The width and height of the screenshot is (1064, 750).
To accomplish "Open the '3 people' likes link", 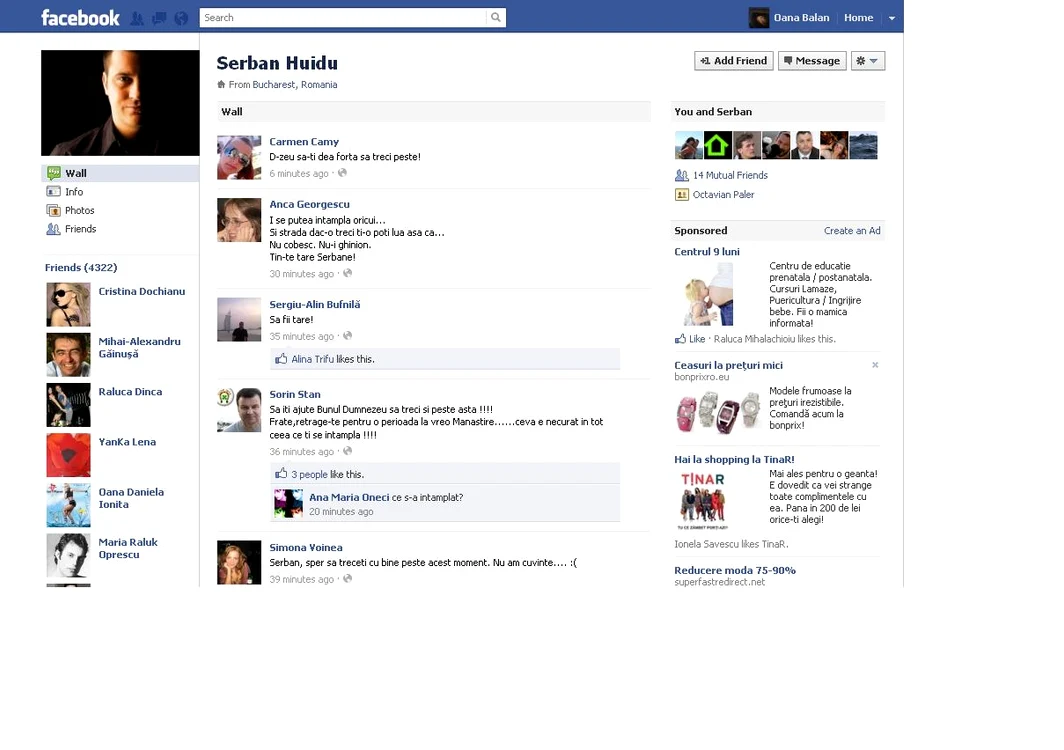I will coord(309,474).
